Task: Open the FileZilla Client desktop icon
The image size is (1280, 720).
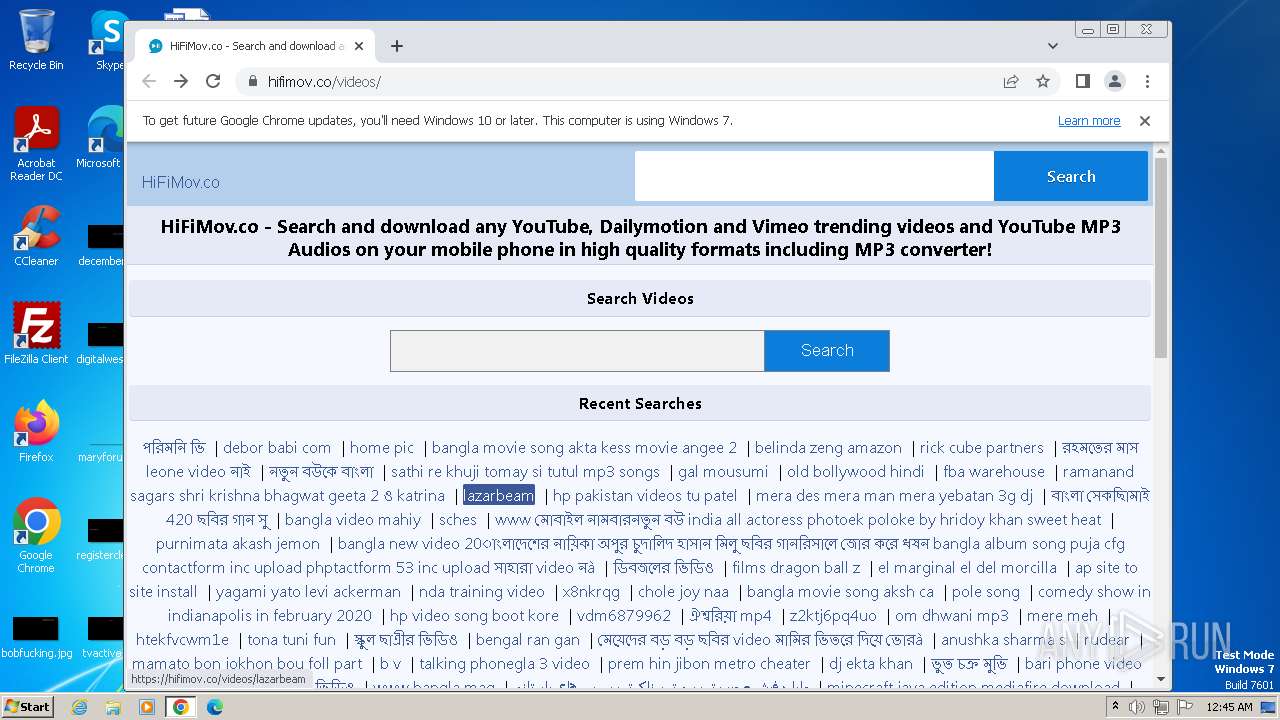Action: 36,333
